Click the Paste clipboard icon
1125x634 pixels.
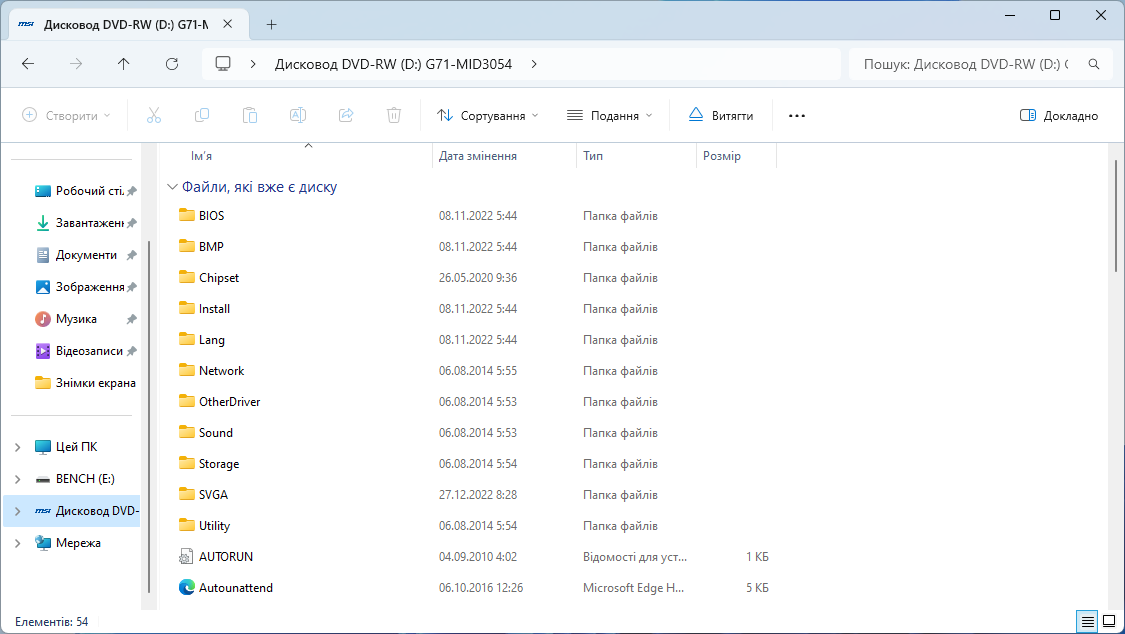pos(250,115)
